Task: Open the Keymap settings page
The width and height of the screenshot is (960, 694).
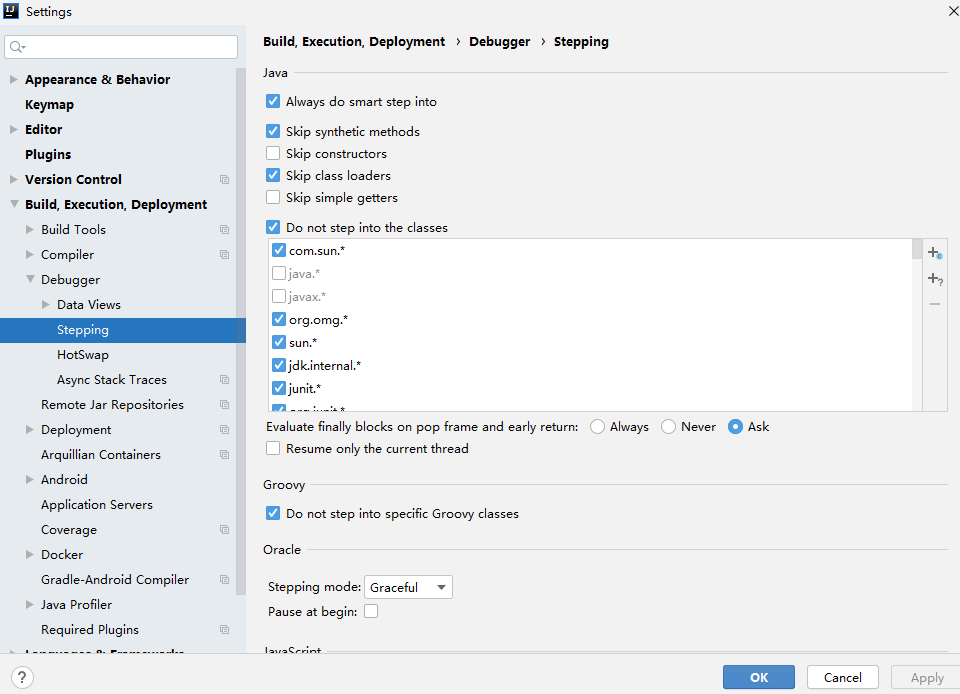Action: [x=49, y=105]
